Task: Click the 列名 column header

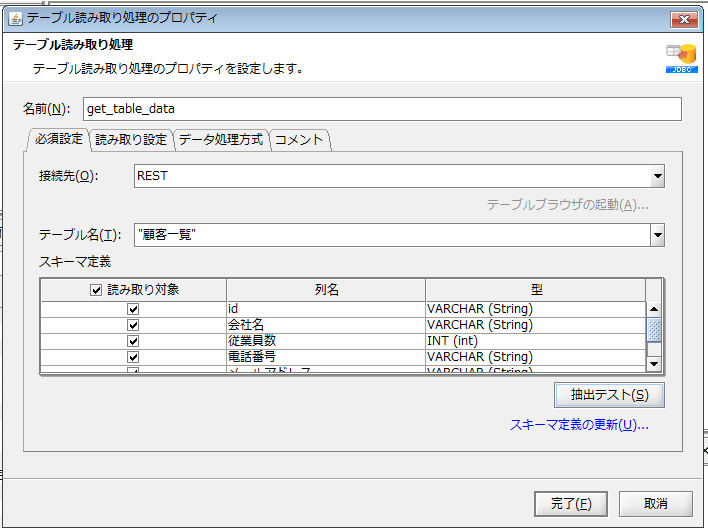Action: point(326,290)
